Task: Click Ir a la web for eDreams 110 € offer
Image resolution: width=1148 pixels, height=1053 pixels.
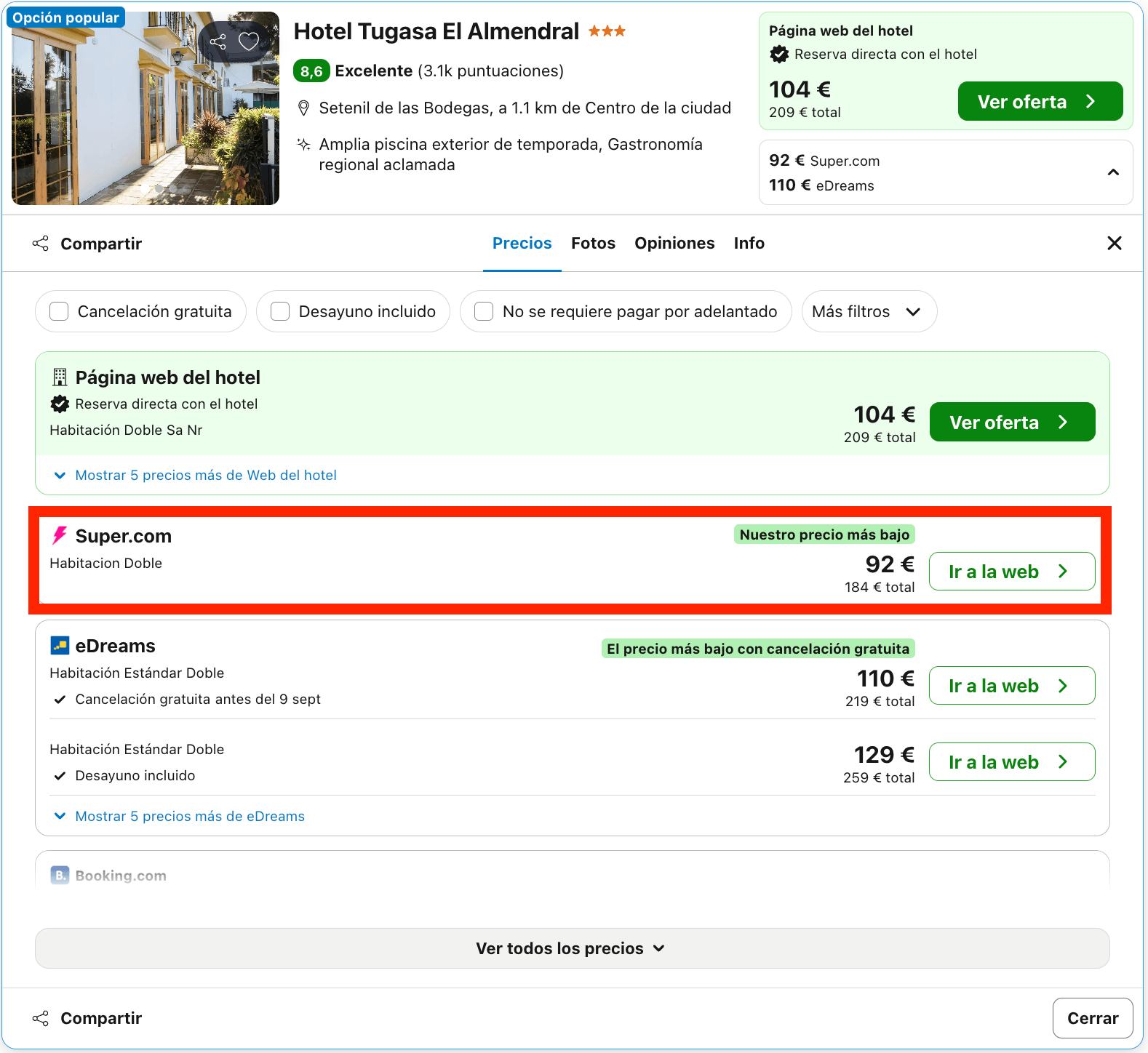Action: tap(1012, 686)
